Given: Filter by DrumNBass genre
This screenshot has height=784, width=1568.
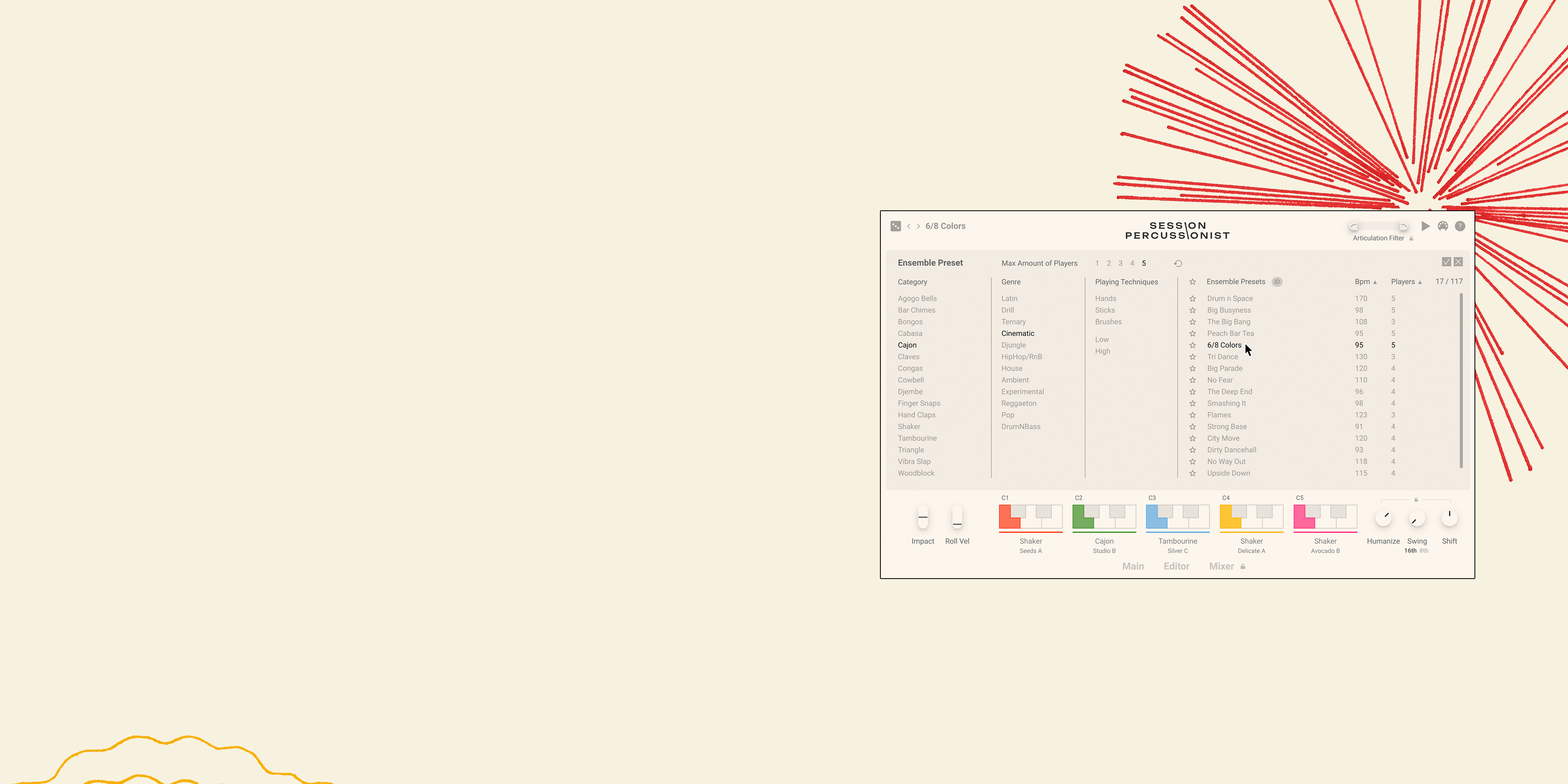Looking at the screenshot, I should 1021,427.
